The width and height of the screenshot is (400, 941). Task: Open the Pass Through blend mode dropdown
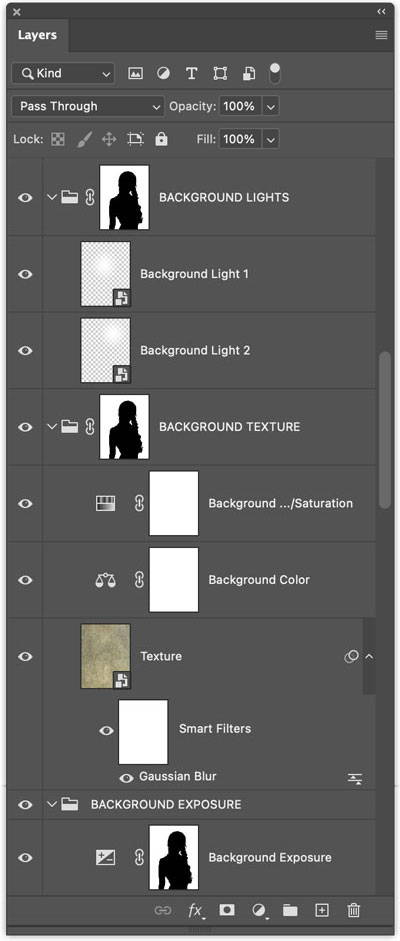(88, 107)
